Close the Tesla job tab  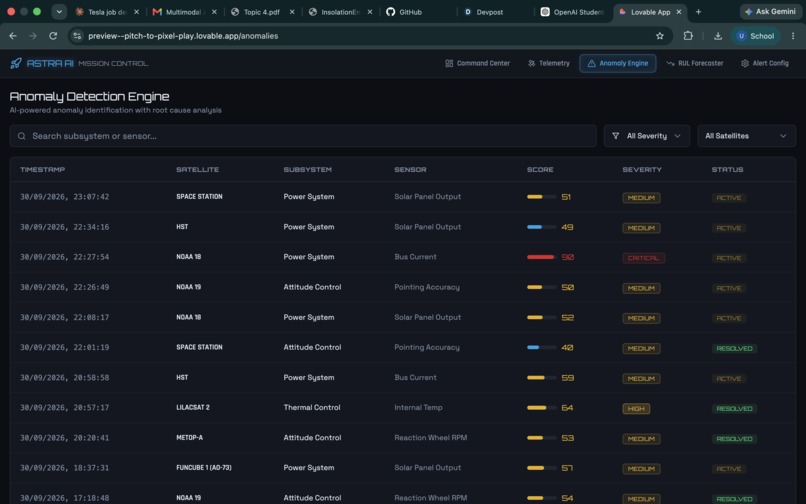click(x=136, y=12)
